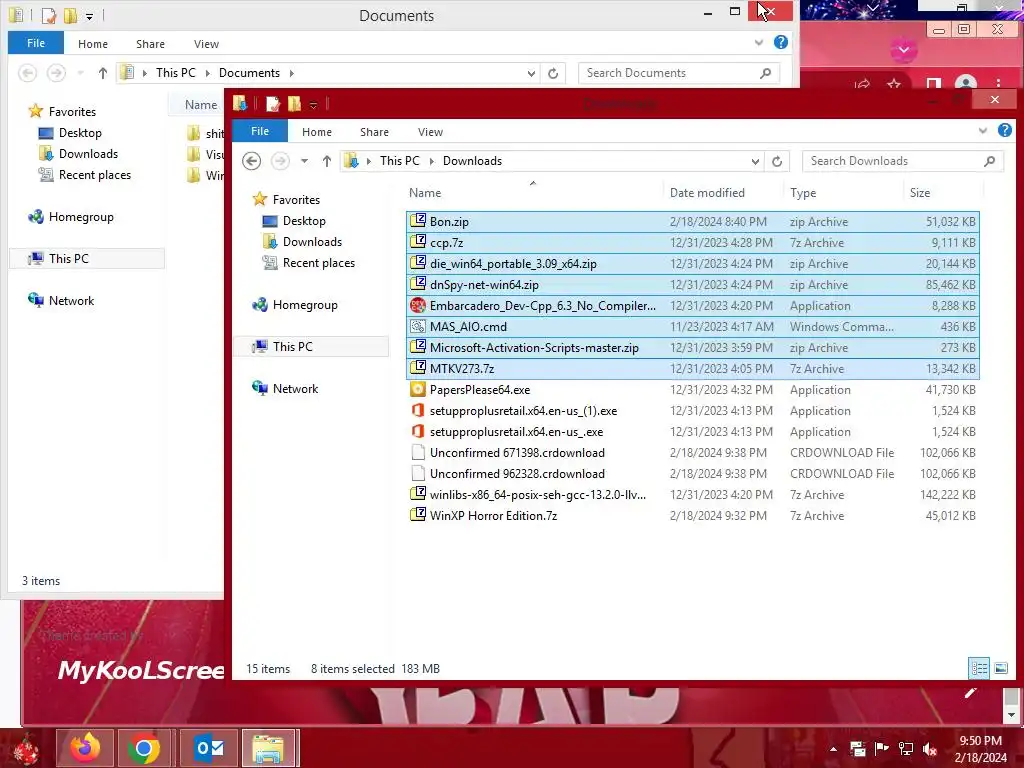Open address bar history dropdown in Downloads
The image size is (1024, 768).
(x=755, y=161)
